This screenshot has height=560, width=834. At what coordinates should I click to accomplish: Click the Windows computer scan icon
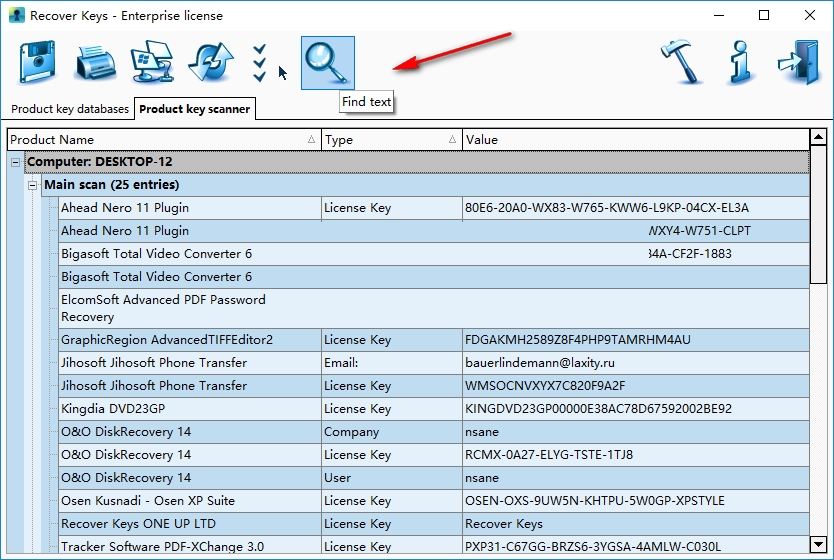pyautogui.click(x=152, y=63)
